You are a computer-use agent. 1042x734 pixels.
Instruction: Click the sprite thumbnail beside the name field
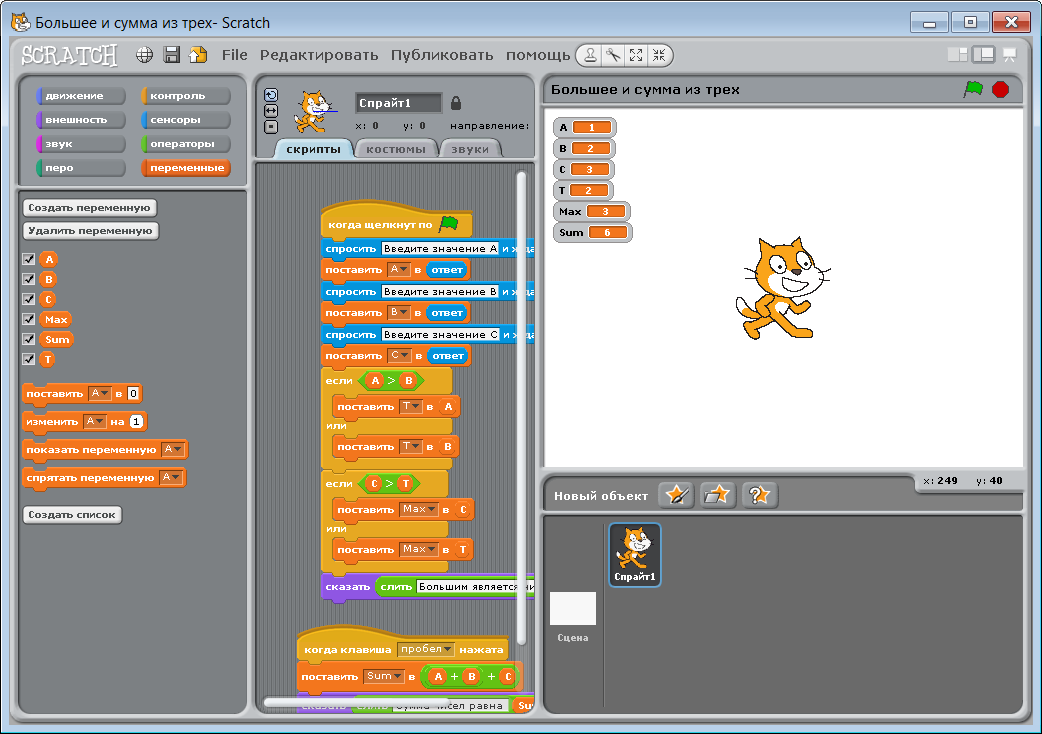tap(313, 111)
